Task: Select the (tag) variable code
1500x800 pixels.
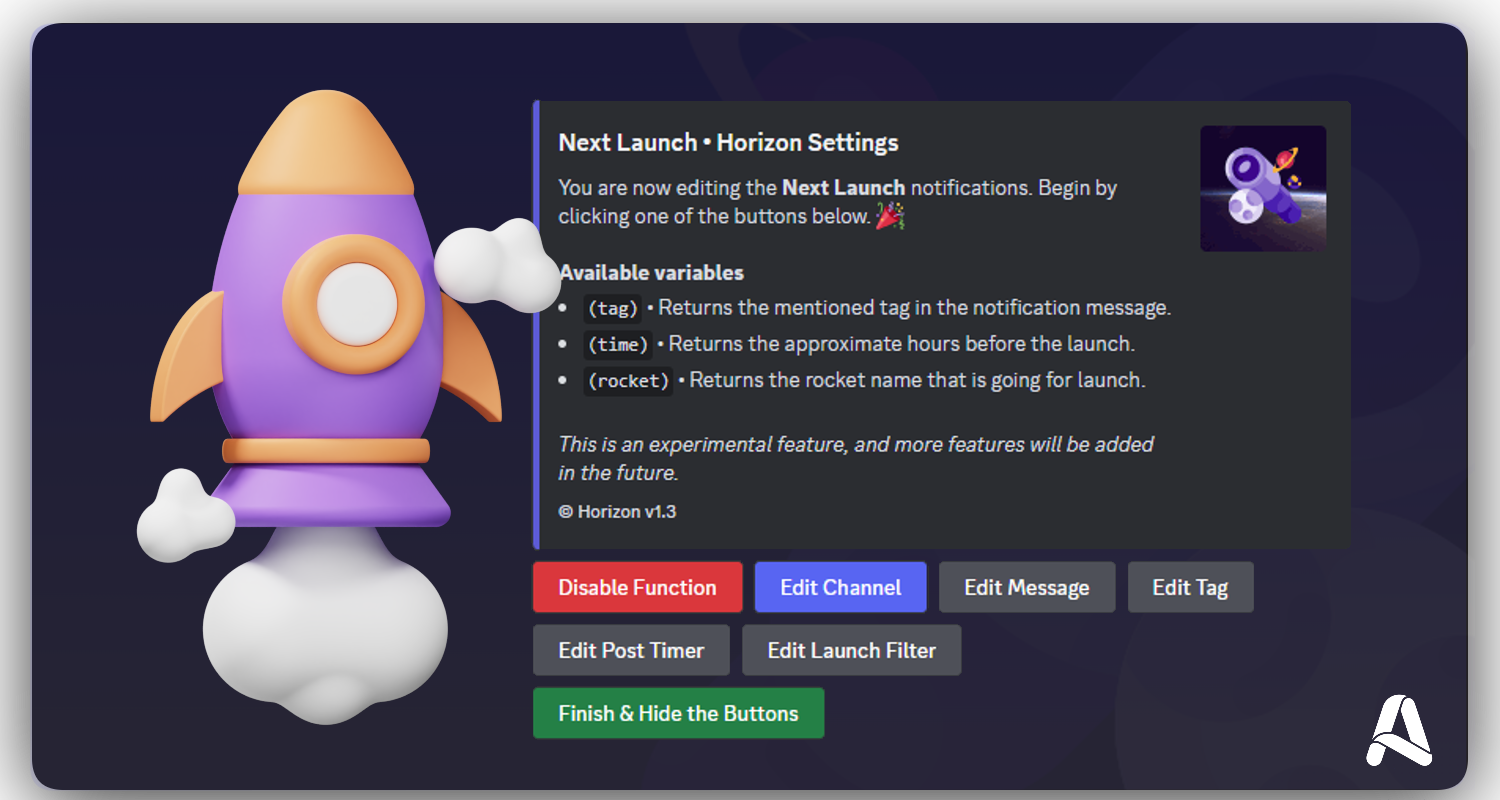Action: click(613, 309)
